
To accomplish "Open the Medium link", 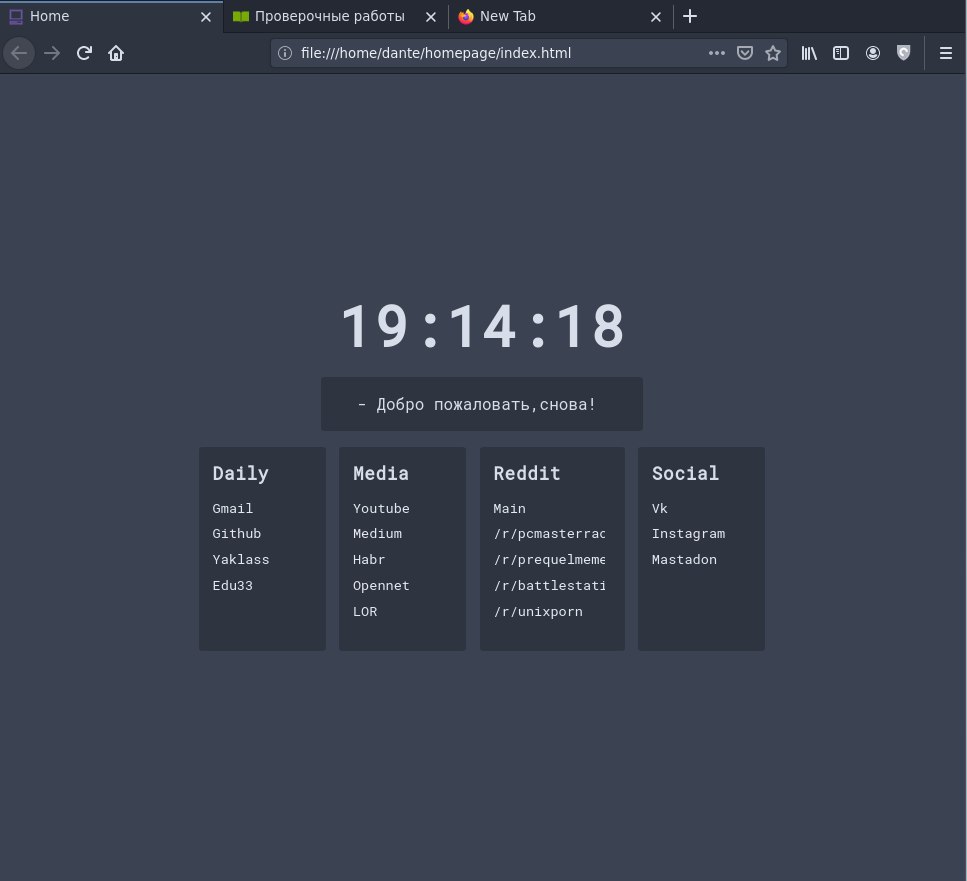I will [377, 534].
